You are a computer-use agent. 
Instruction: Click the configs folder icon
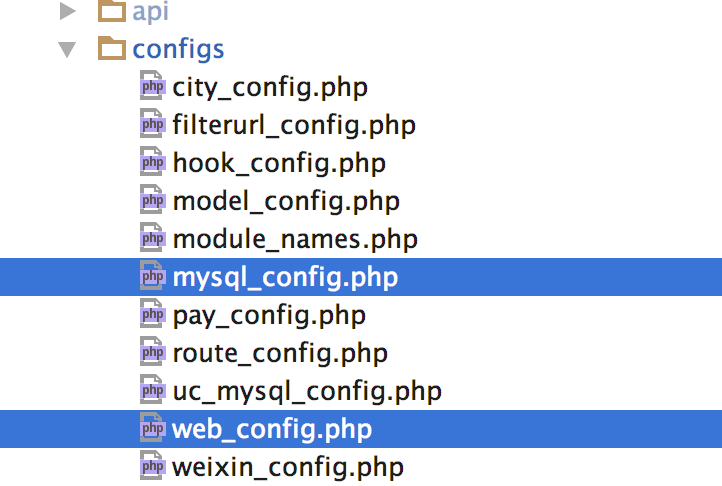pos(112,49)
